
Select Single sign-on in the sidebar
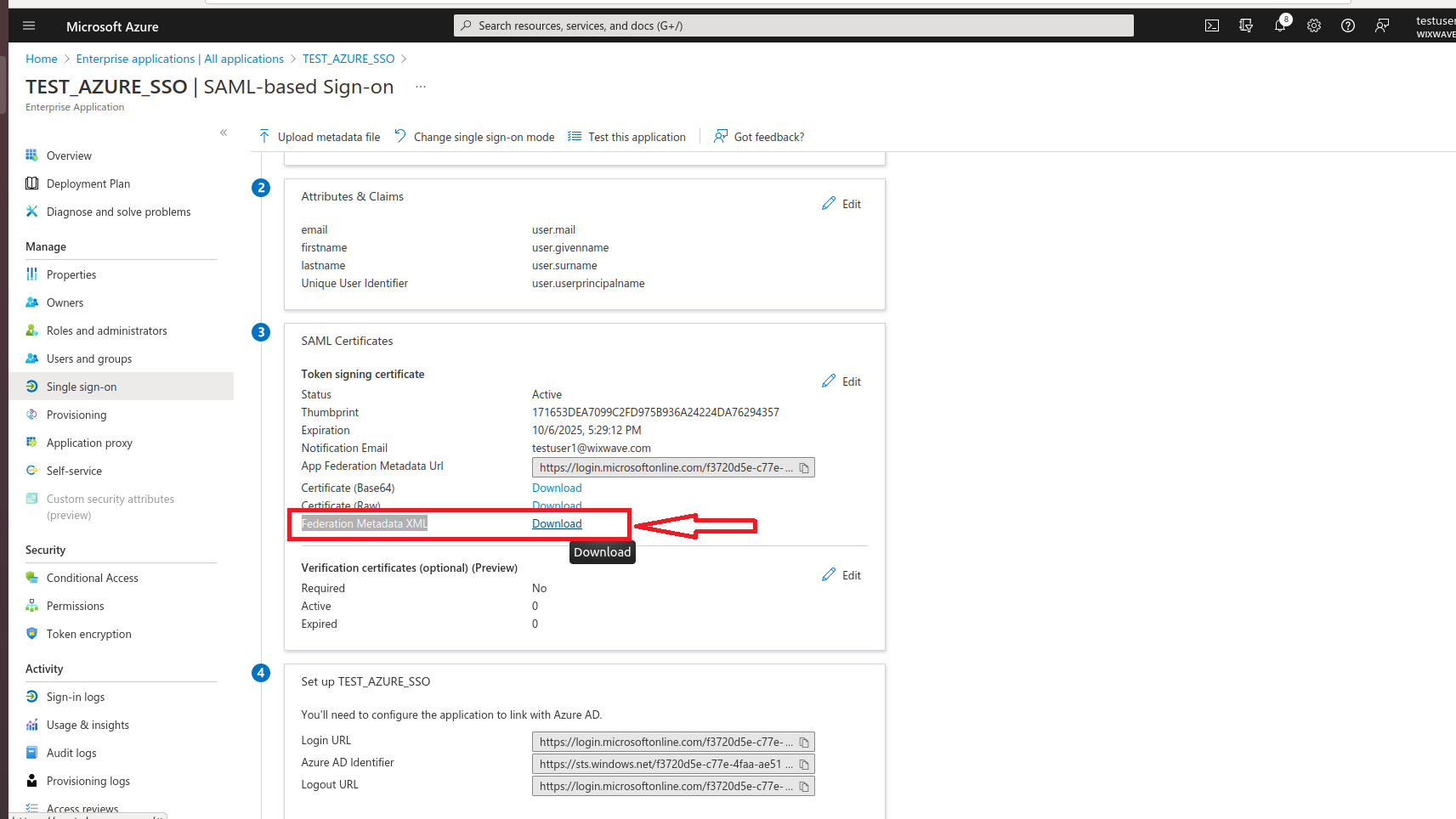pyautogui.click(x=121, y=387)
